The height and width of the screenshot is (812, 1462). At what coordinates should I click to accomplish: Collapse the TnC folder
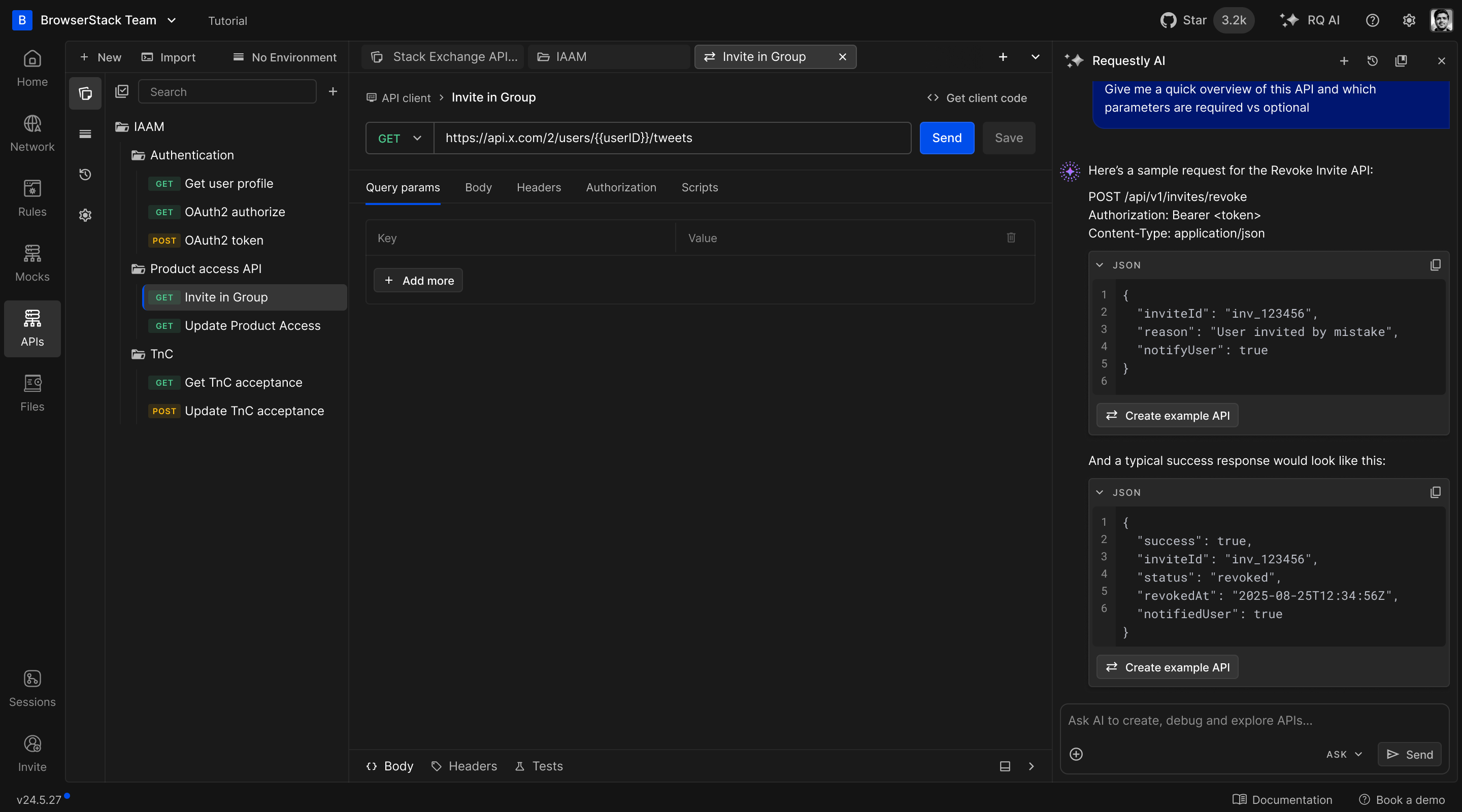click(x=152, y=354)
